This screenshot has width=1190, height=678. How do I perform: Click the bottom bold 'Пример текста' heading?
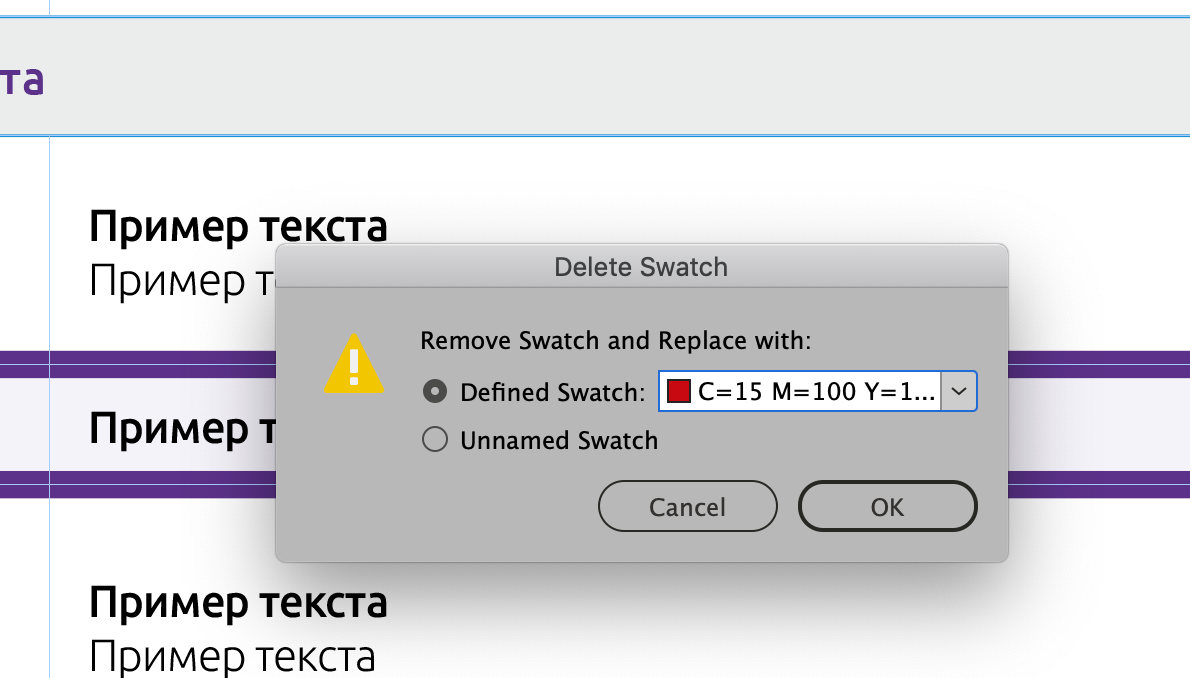pyautogui.click(x=237, y=603)
